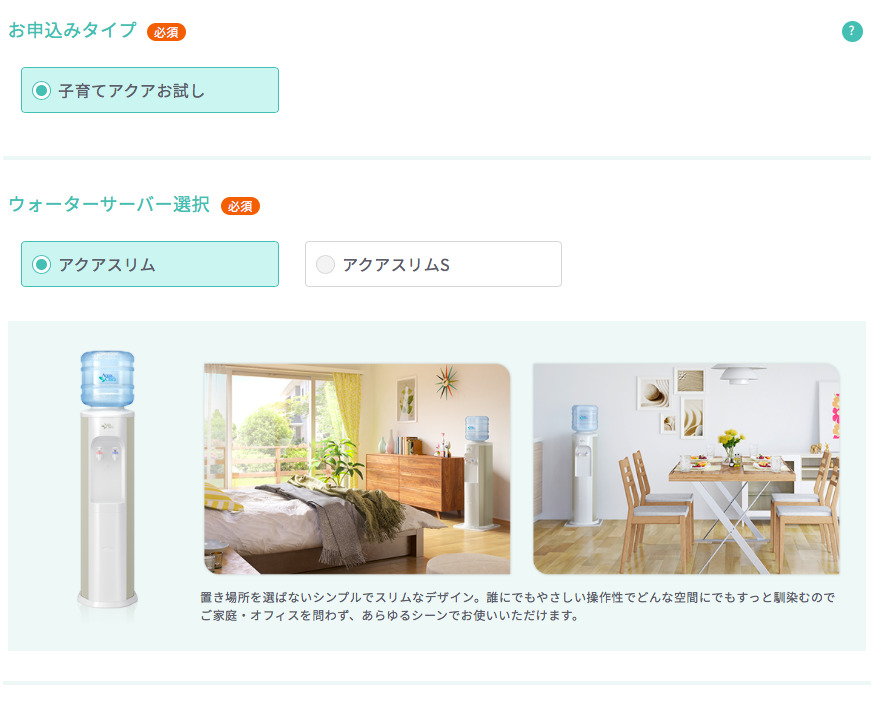Click the 子育てアクアお試し label text

click(131, 91)
